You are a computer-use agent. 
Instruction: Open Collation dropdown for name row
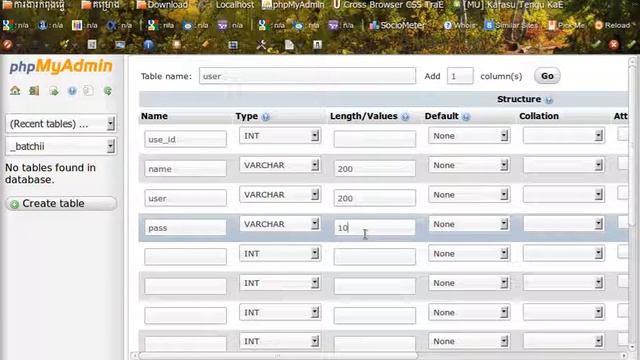point(564,165)
